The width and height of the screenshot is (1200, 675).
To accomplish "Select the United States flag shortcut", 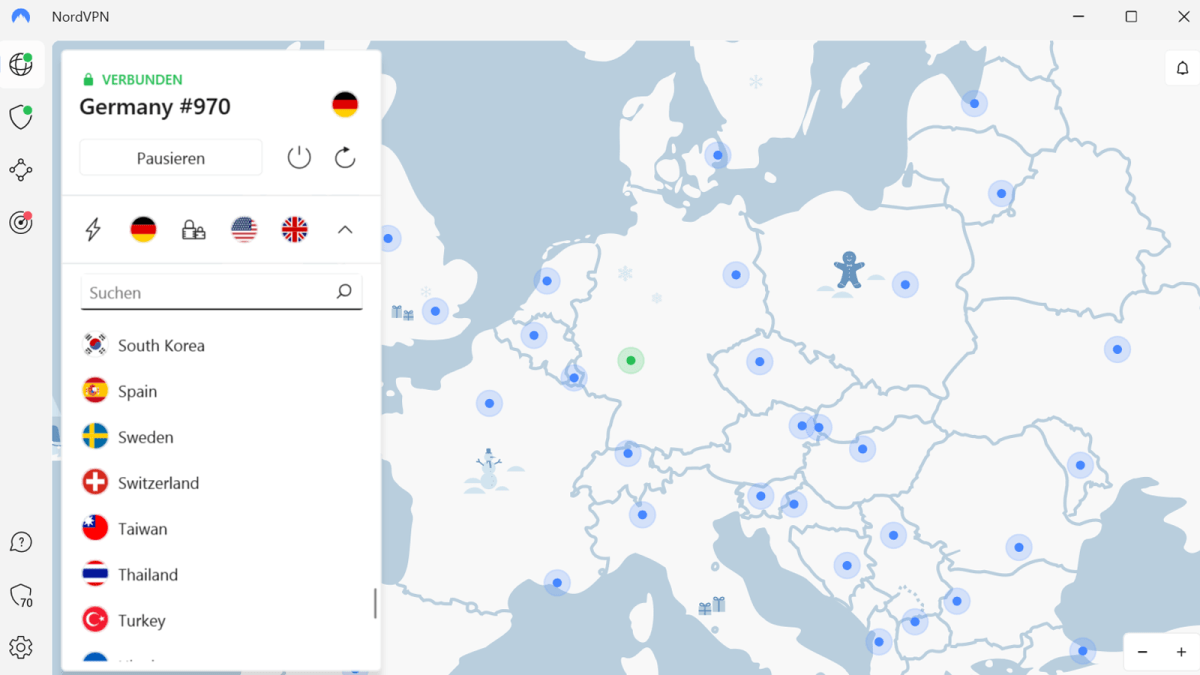I will pos(244,230).
